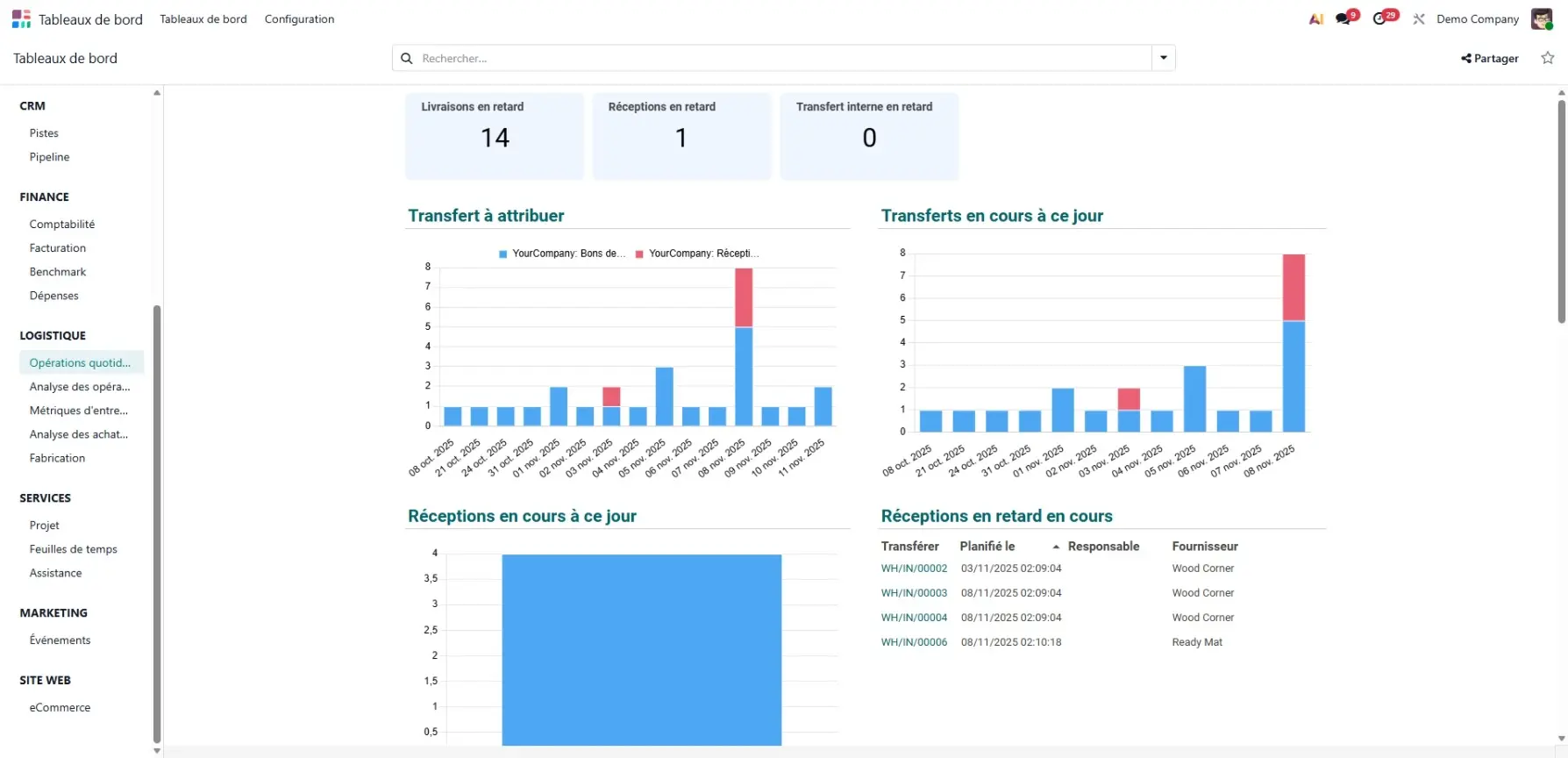This screenshot has width=1568, height=758.
Task: Open the activities clock icon with 29 badge
Action: tap(1380, 19)
